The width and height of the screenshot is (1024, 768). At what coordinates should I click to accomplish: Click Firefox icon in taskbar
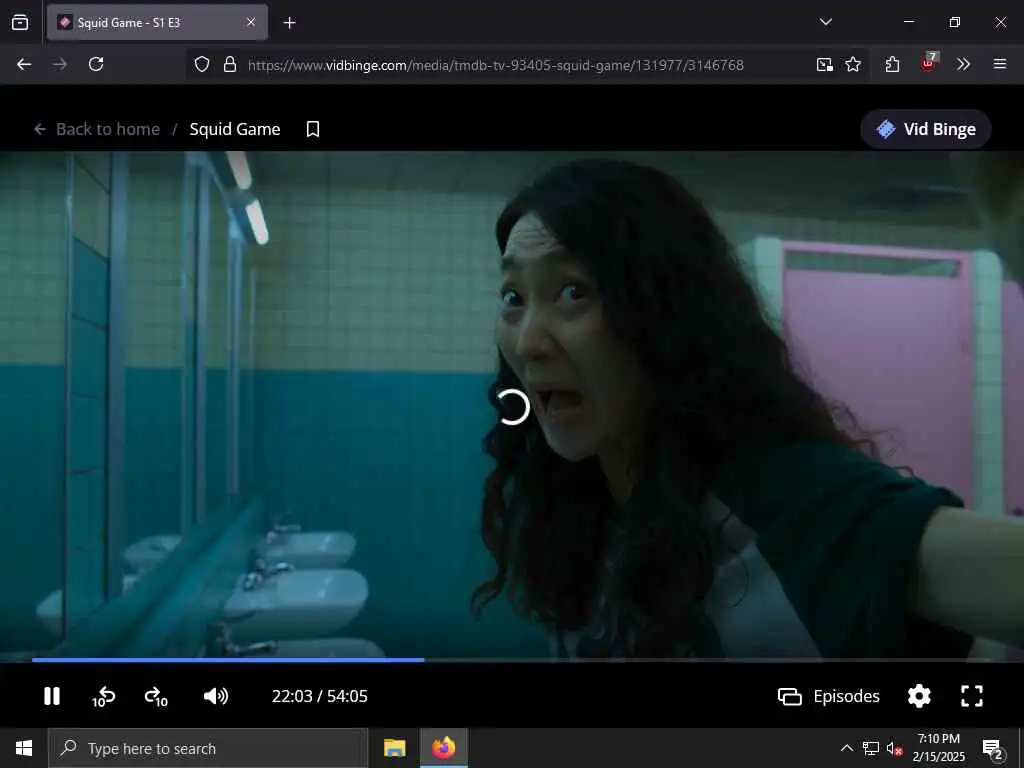tap(443, 748)
